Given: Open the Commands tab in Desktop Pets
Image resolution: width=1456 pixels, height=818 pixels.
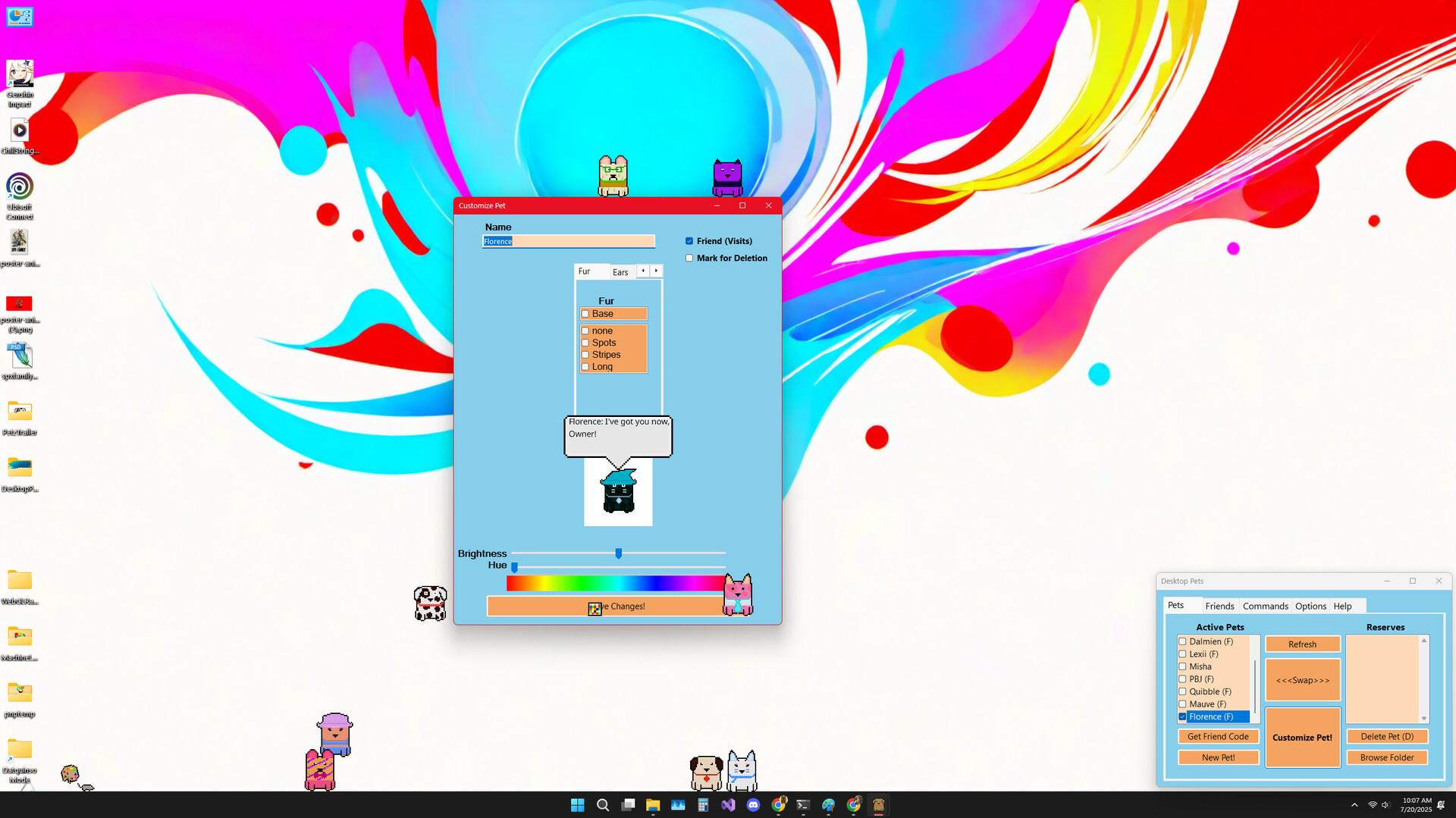Looking at the screenshot, I should pyautogui.click(x=1265, y=606).
